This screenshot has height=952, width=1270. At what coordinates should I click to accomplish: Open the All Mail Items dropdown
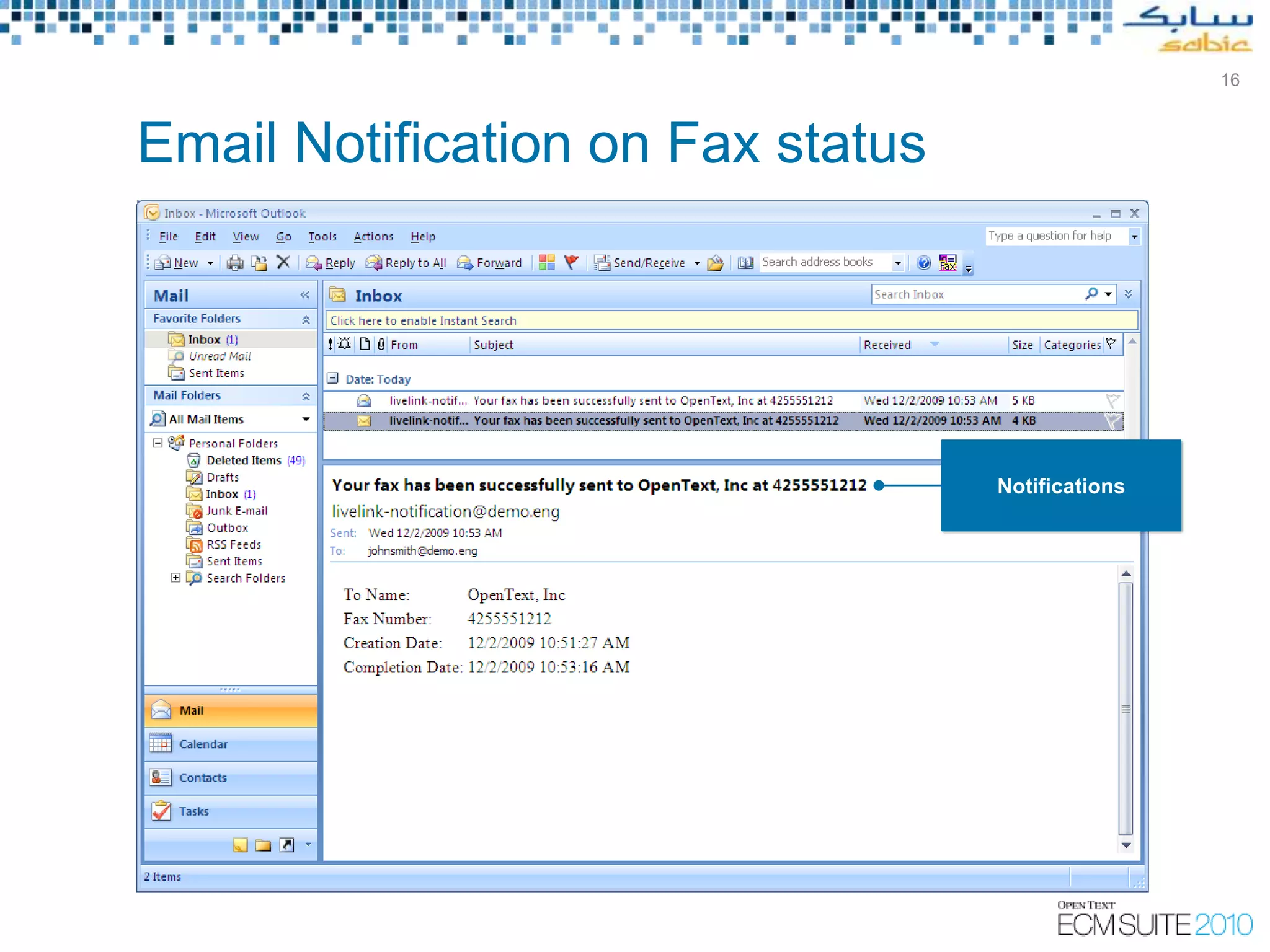306,420
